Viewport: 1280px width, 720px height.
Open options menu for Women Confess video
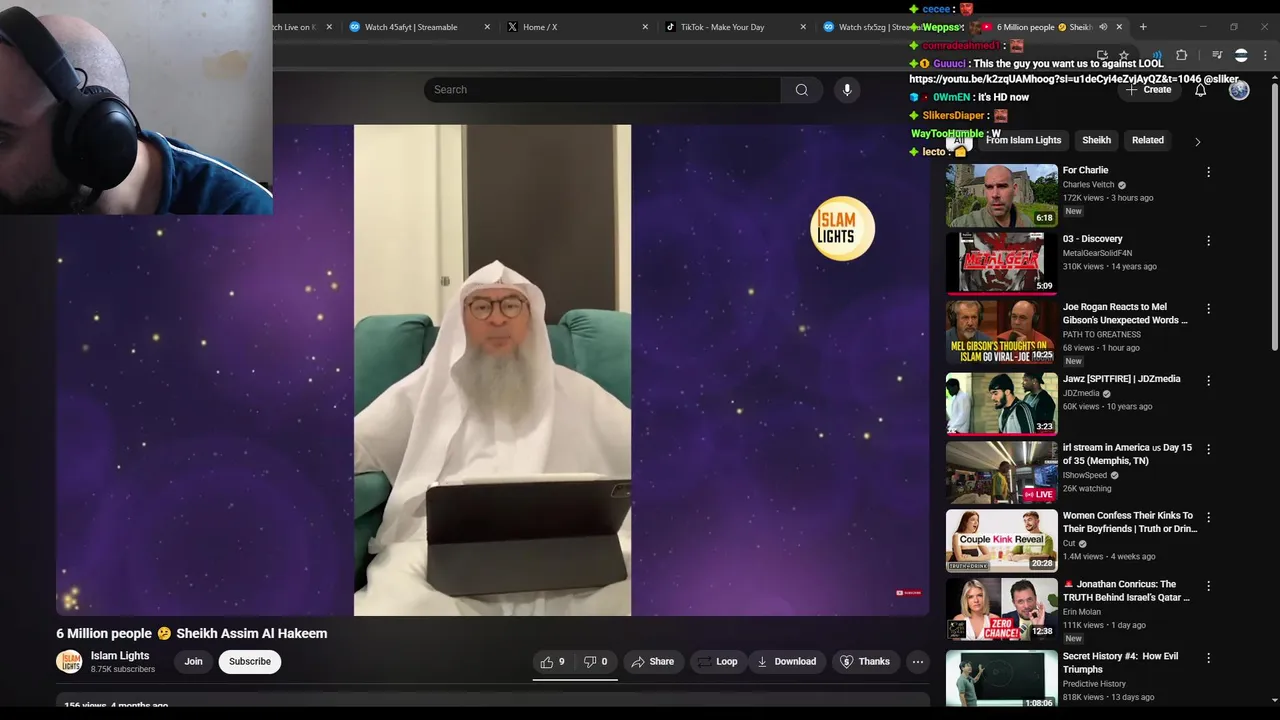click(1208, 517)
